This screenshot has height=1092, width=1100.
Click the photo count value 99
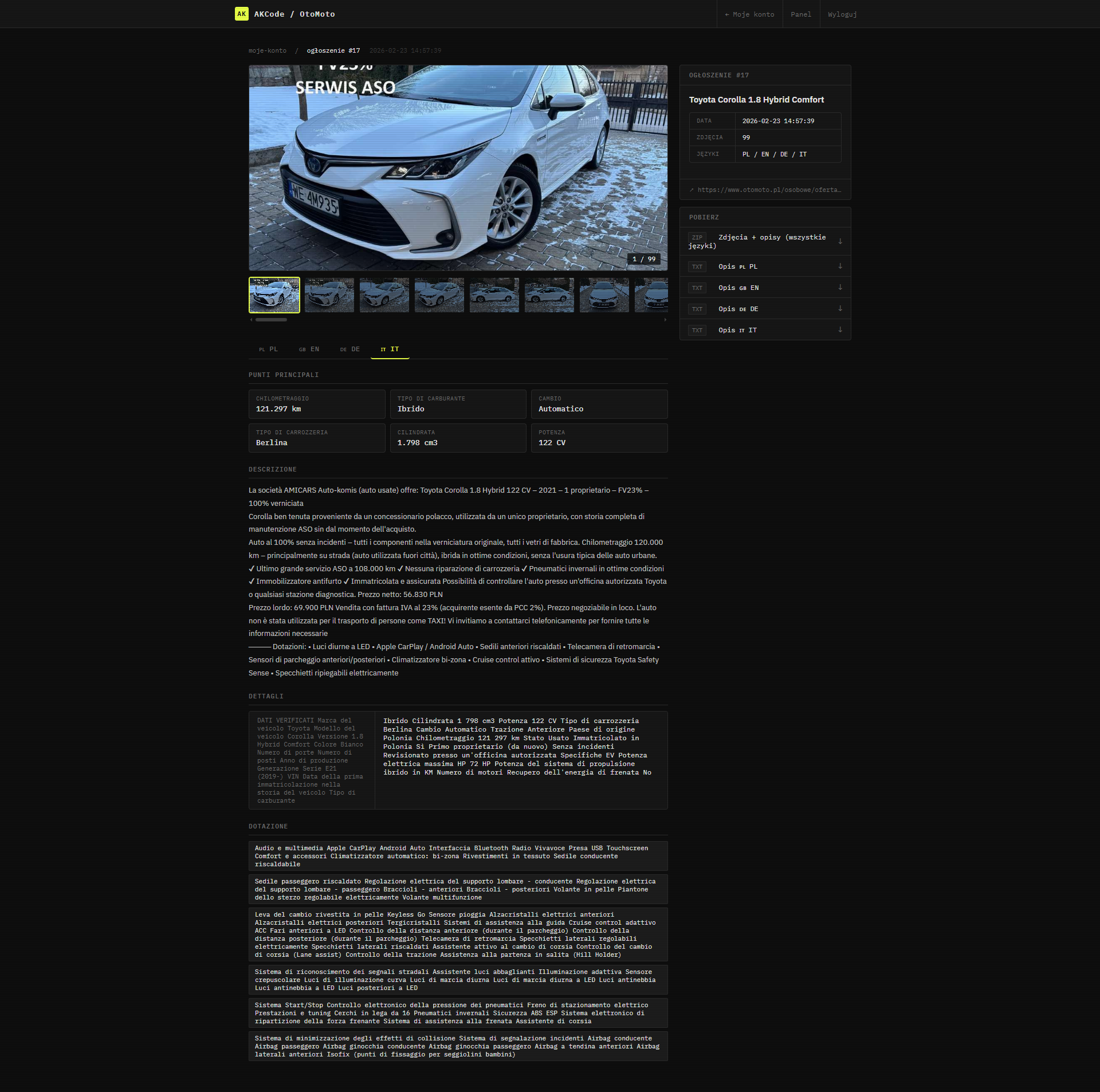[746, 138]
